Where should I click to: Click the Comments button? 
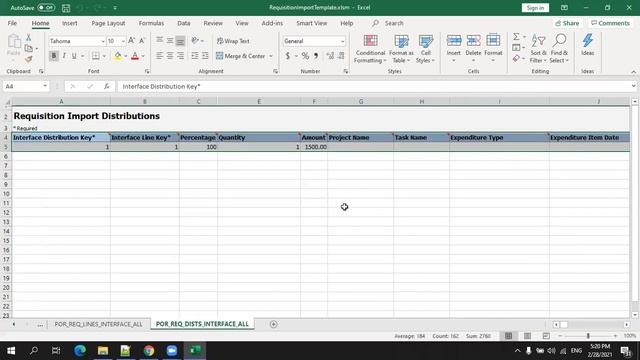[610, 23]
